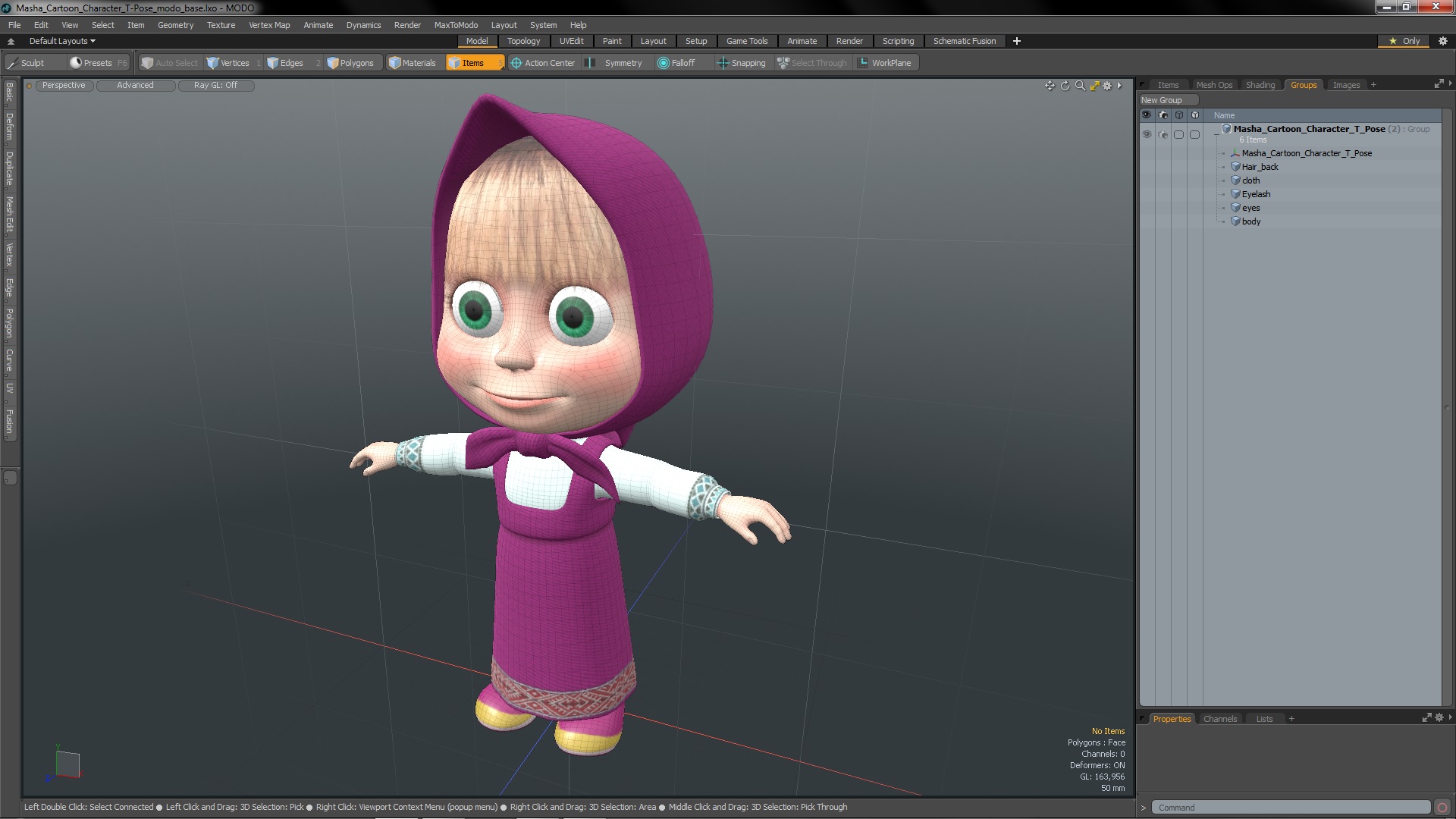Screen dimensions: 1456x819
Task: Click the render column camera header icon
Action: coord(1163,115)
